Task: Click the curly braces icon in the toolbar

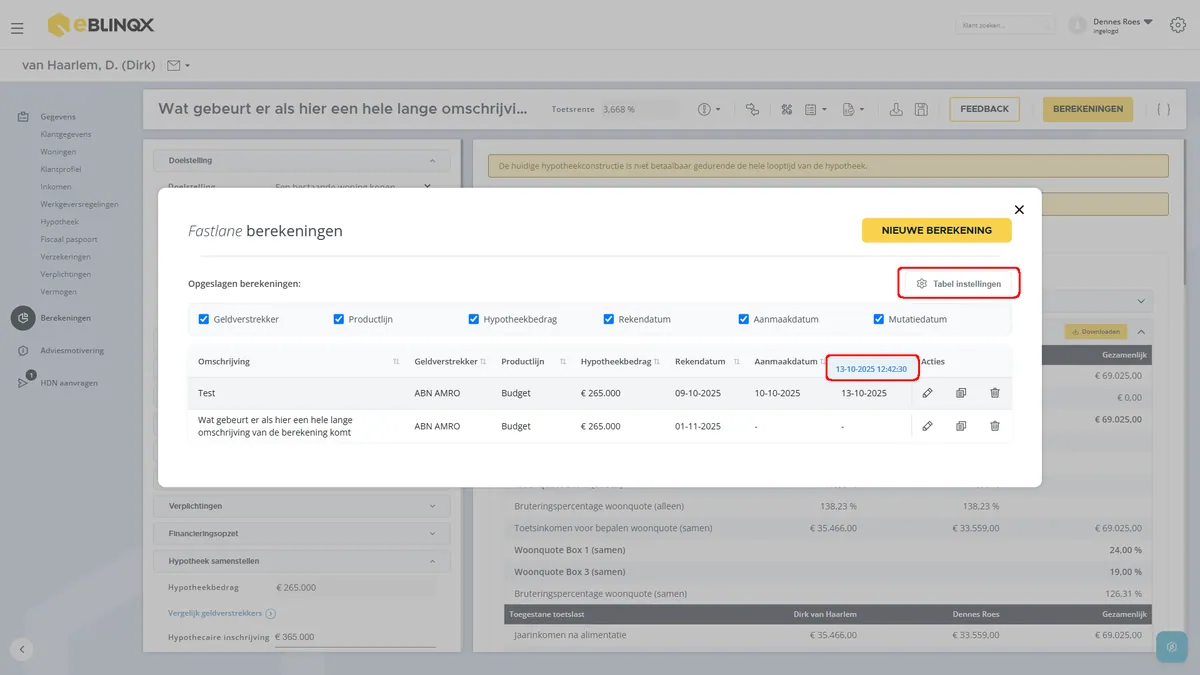Action: [x=1163, y=109]
